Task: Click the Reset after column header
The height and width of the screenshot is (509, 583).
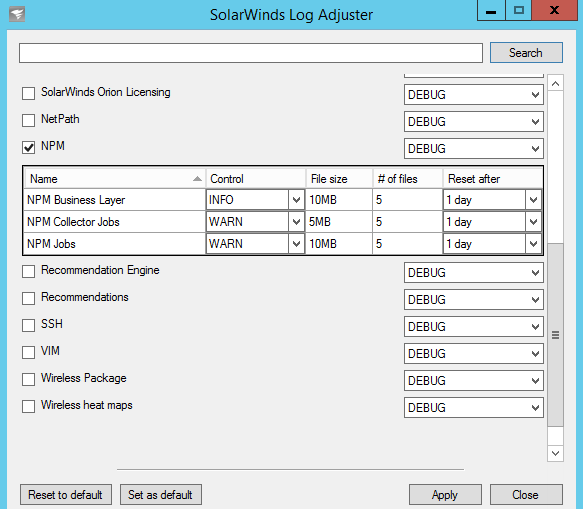Action: point(493,179)
